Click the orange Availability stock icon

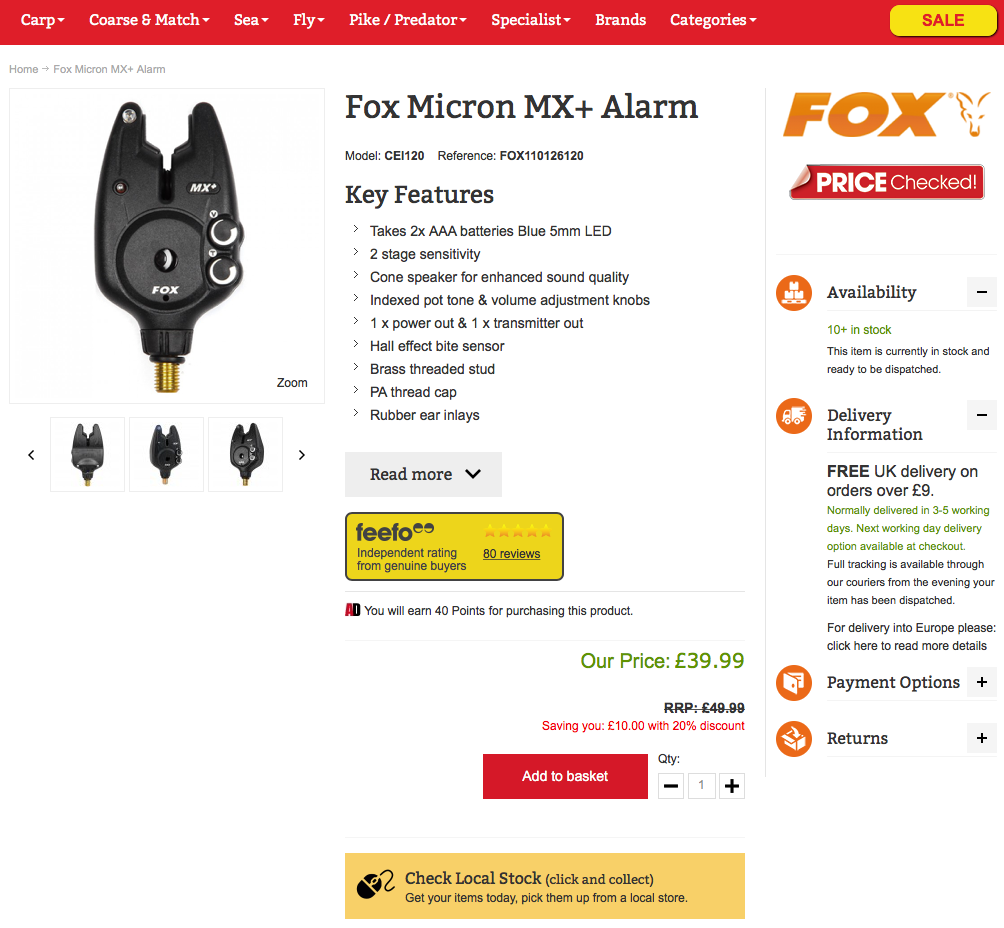(x=793, y=293)
